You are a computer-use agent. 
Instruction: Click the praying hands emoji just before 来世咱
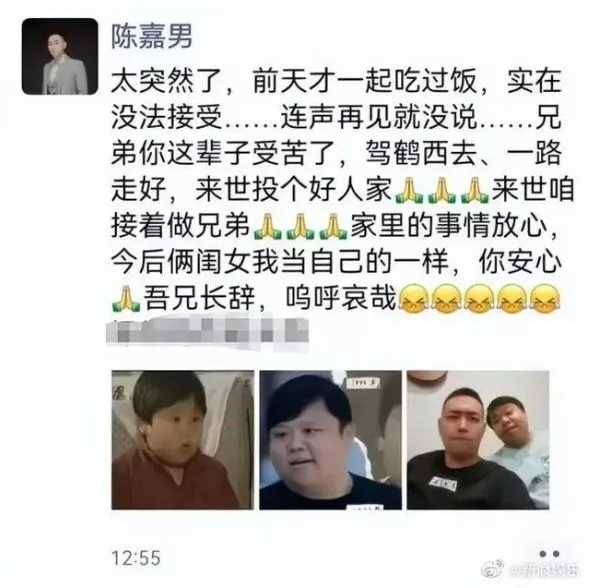(x=476, y=190)
